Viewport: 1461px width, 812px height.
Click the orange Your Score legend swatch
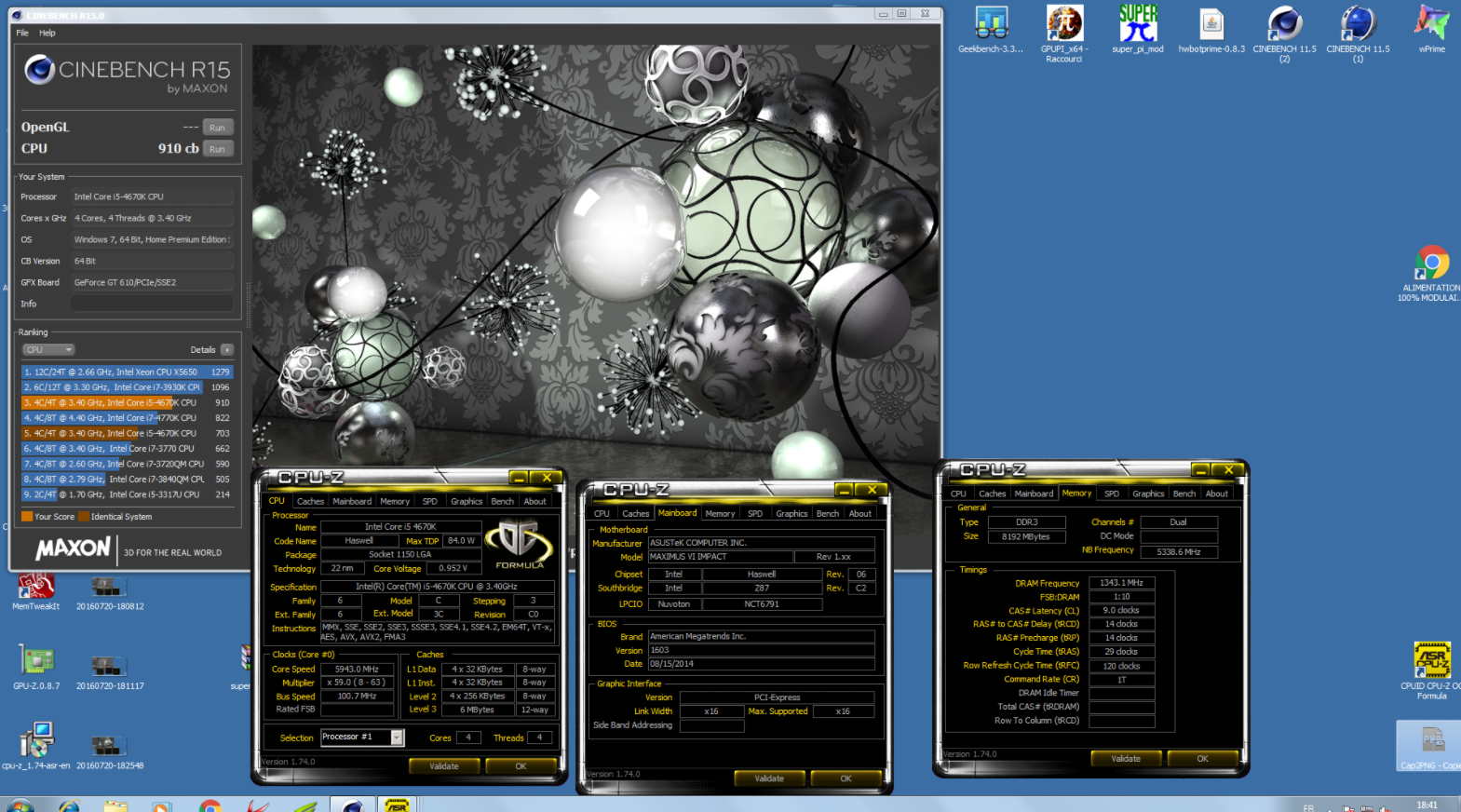tap(27, 516)
